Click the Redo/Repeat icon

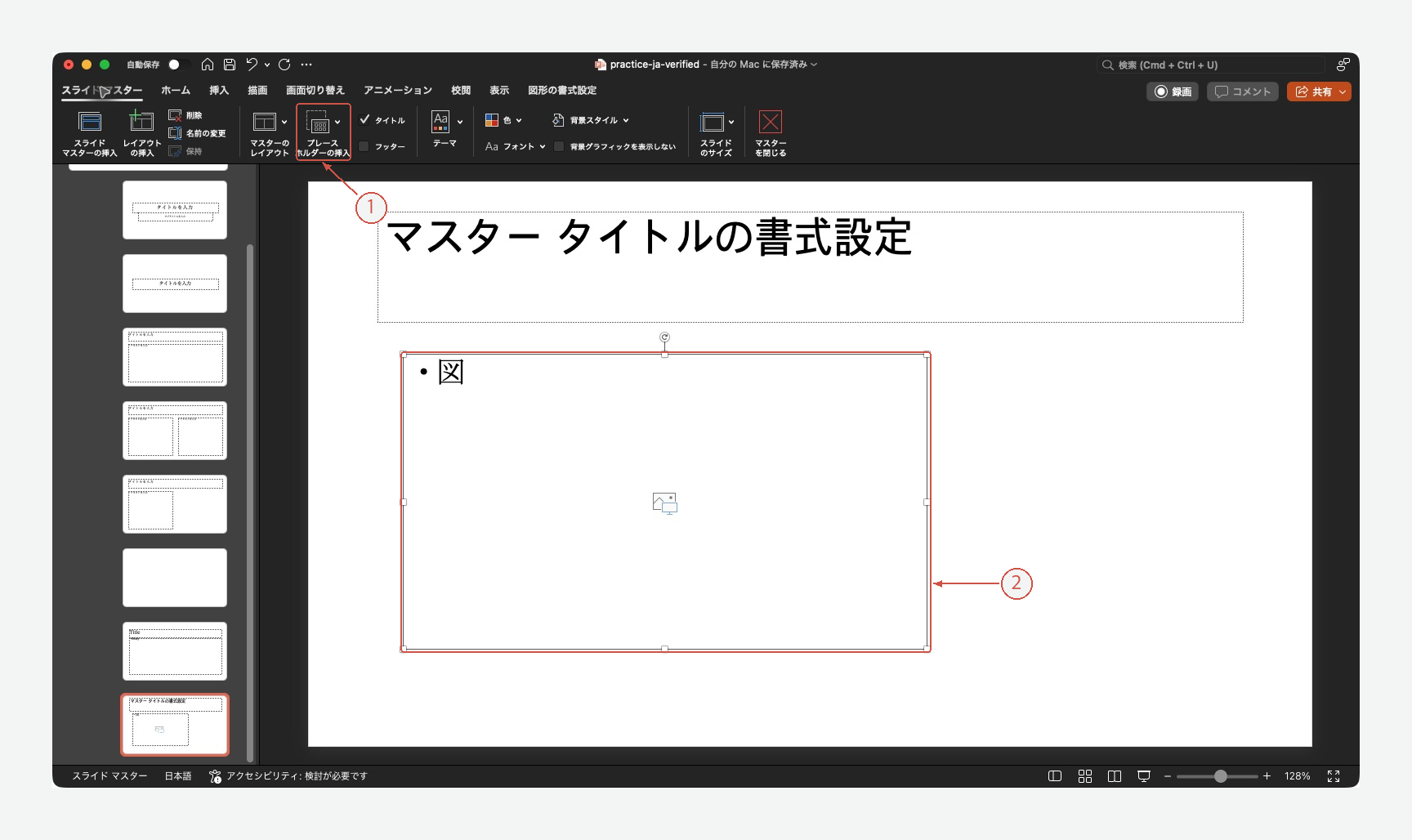click(284, 65)
